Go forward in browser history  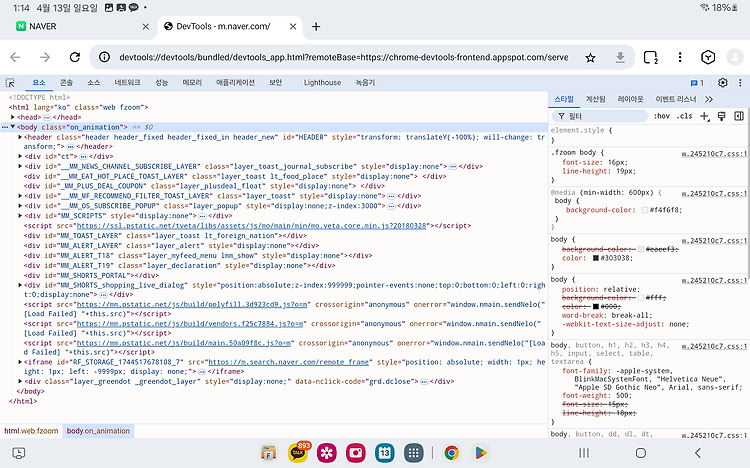45,57
